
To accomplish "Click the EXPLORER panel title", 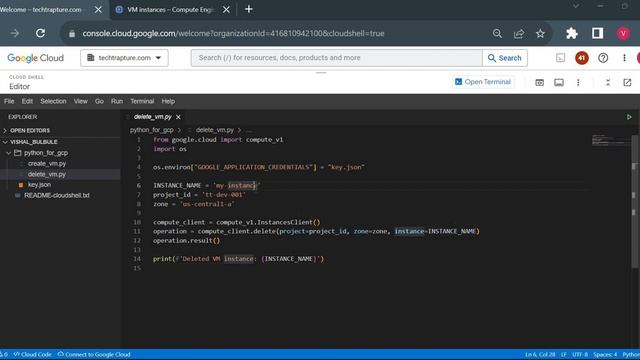I will click(x=22, y=117).
